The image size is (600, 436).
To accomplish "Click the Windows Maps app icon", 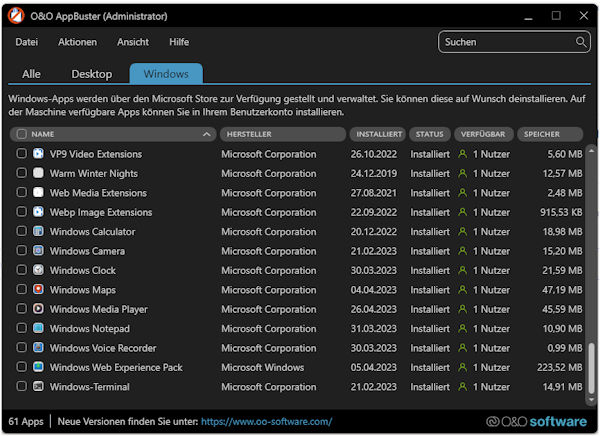I will click(38, 289).
